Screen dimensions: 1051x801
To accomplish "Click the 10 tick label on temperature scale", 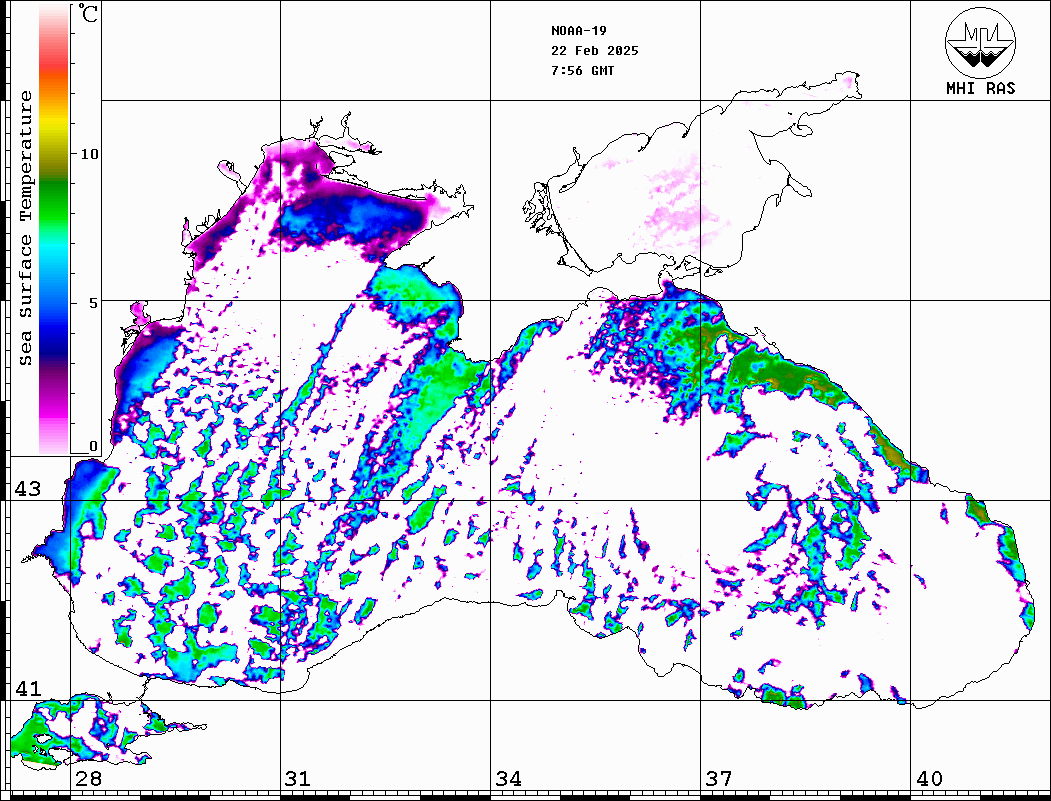I will tap(90, 154).
